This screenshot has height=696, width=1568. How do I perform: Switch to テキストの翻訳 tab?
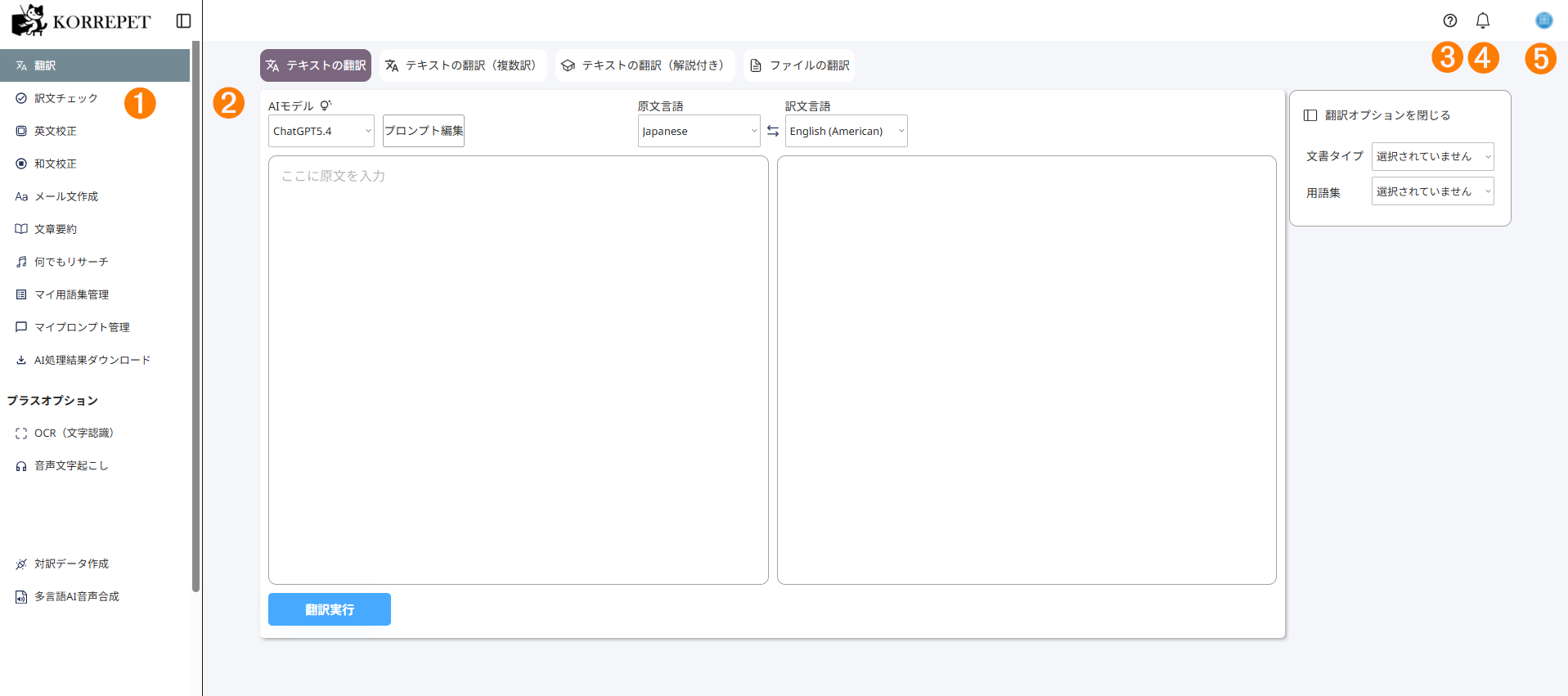pyautogui.click(x=316, y=65)
